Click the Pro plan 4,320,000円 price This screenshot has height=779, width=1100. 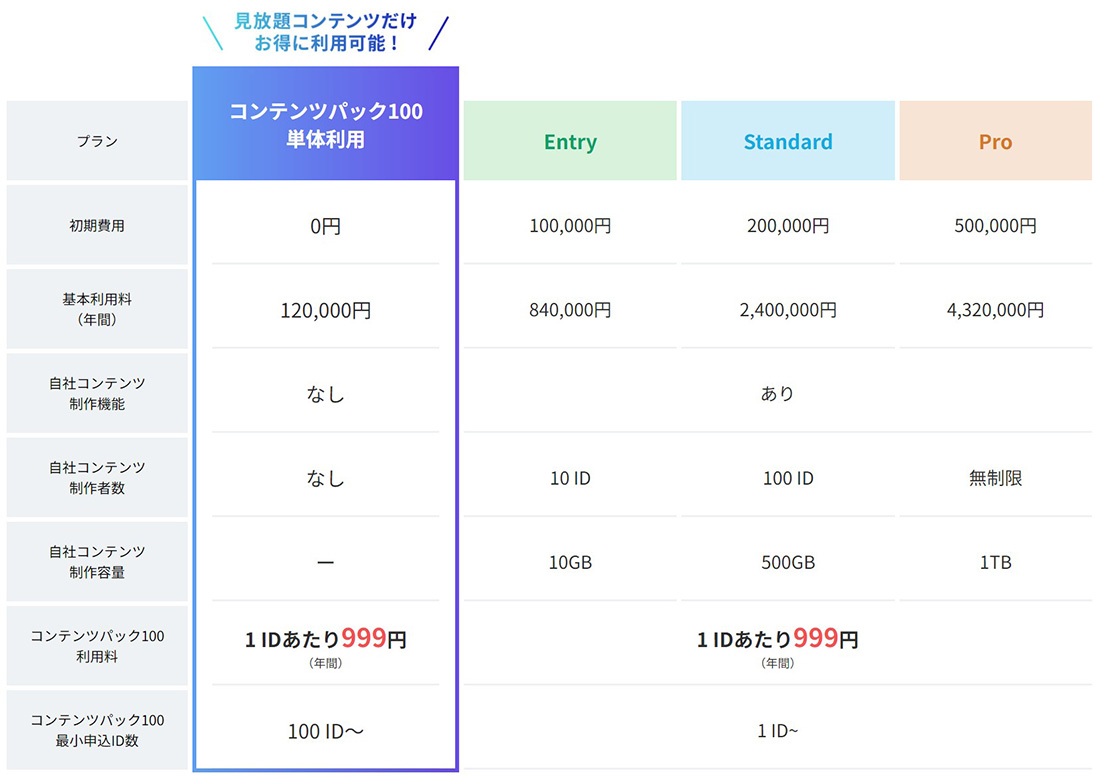[995, 310]
